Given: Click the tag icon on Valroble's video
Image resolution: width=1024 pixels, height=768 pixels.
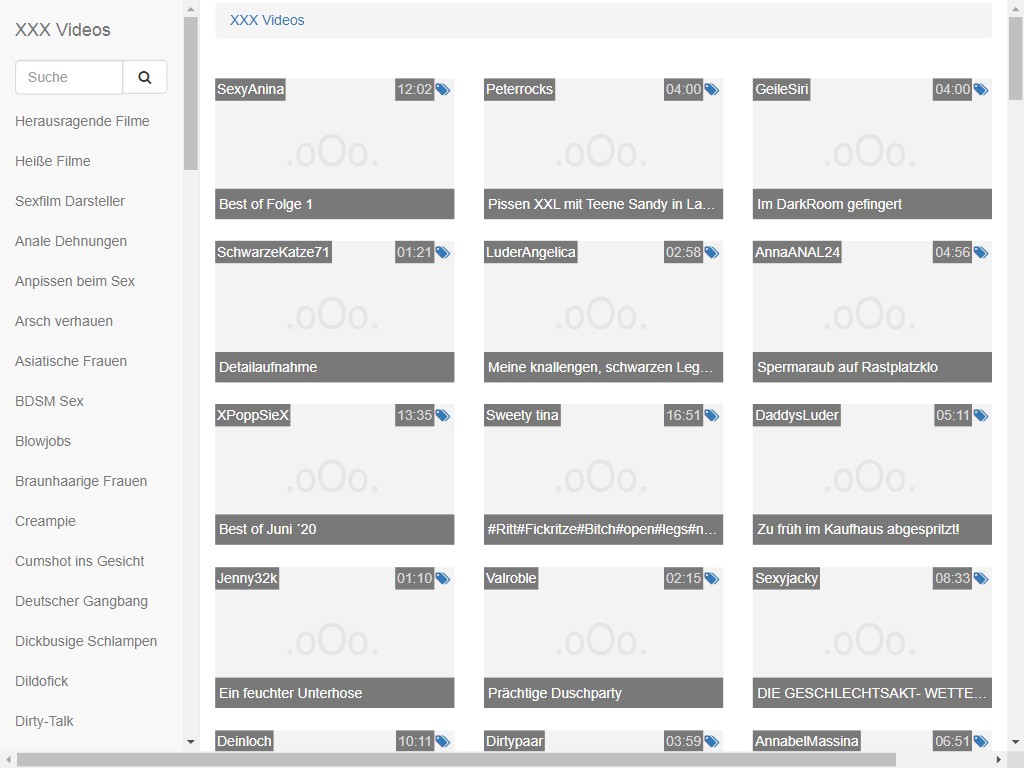Looking at the screenshot, I should [x=712, y=579].
